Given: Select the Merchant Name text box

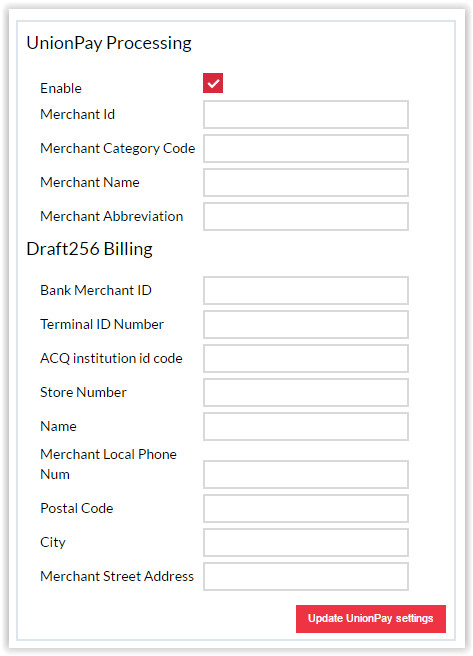Looking at the screenshot, I should click(306, 182).
